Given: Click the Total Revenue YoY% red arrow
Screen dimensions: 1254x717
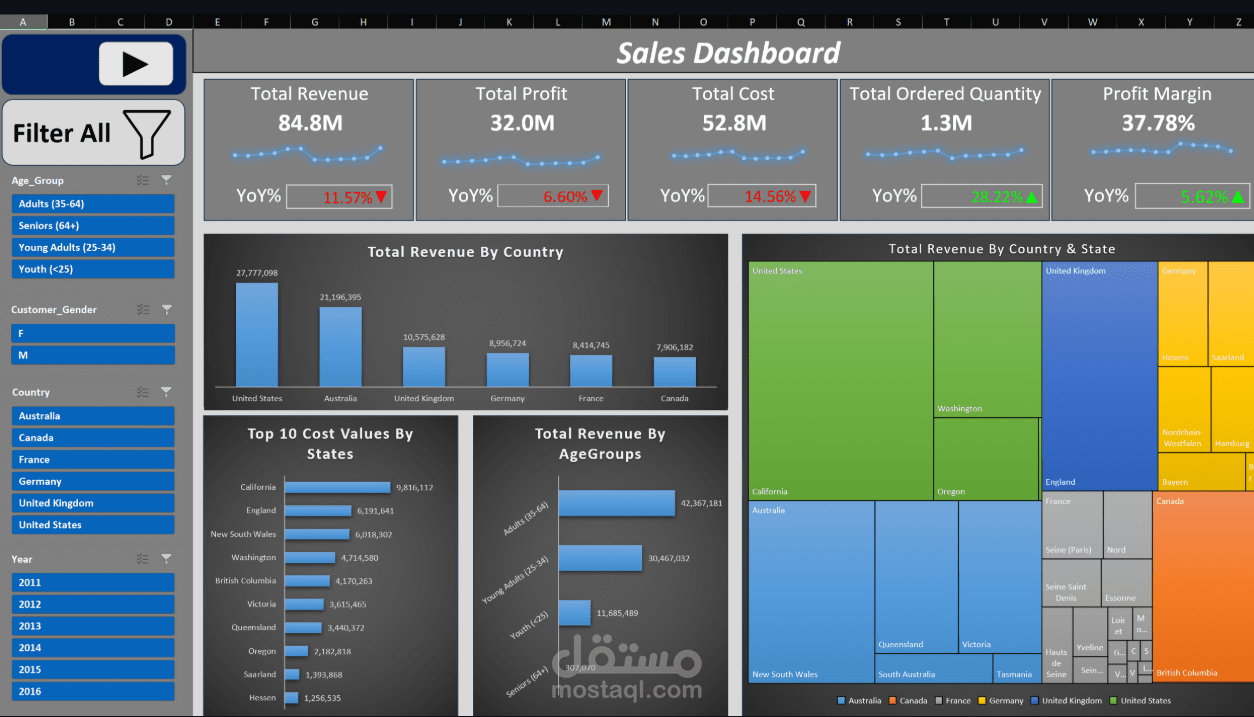Looking at the screenshot, I should 382,196.
